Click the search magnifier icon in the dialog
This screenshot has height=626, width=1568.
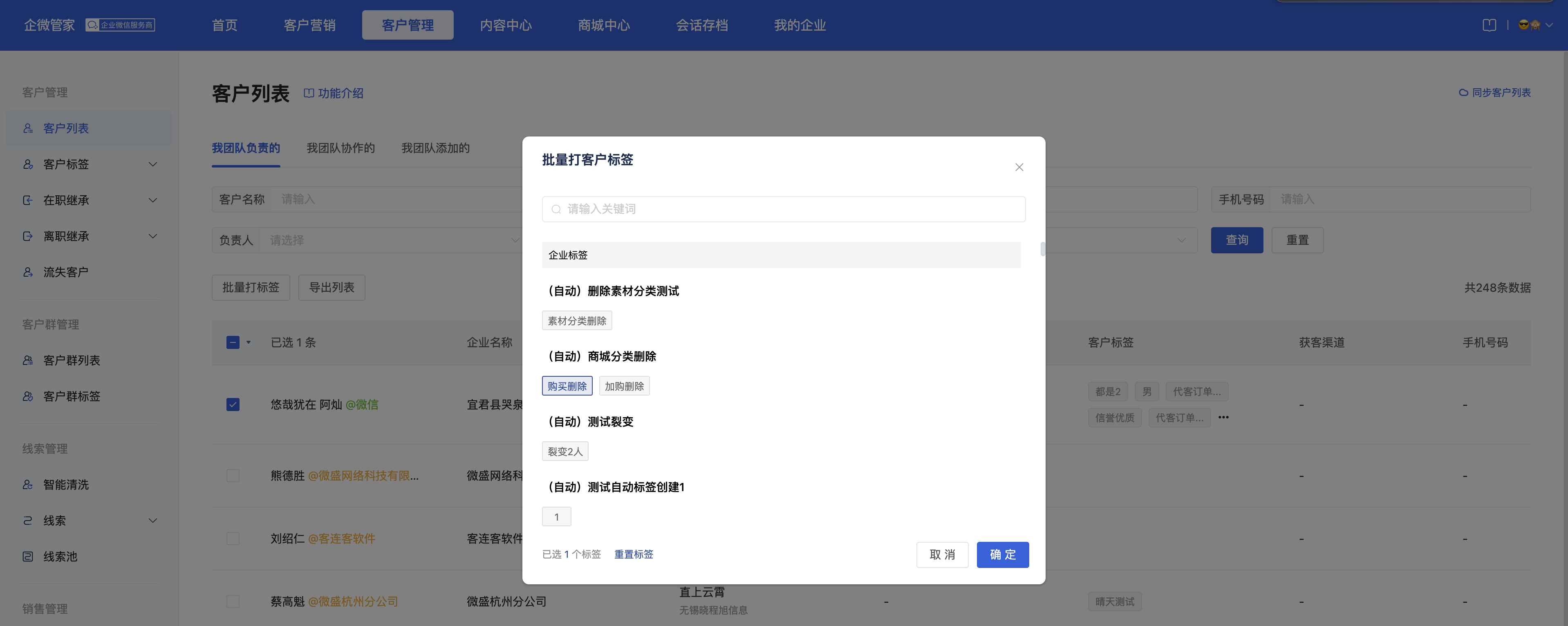pyautogui.click(x=556, y=209)
